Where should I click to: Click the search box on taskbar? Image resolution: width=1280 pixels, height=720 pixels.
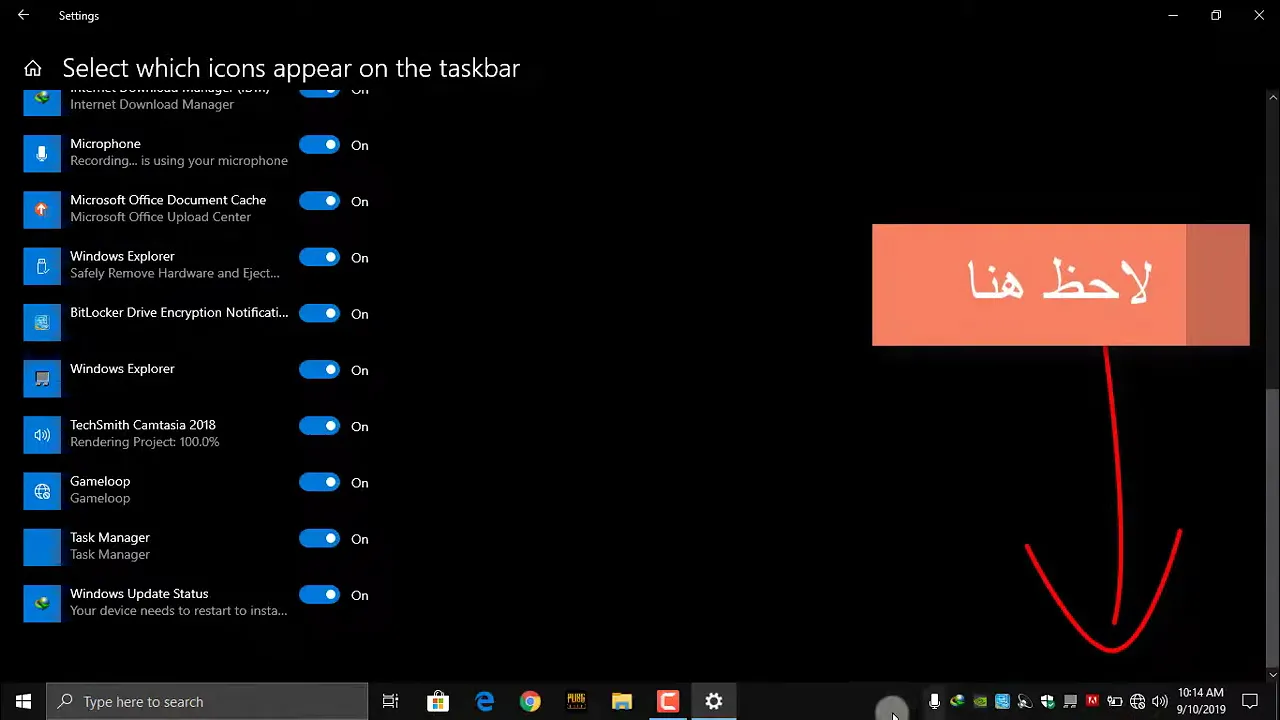point(207,702)
